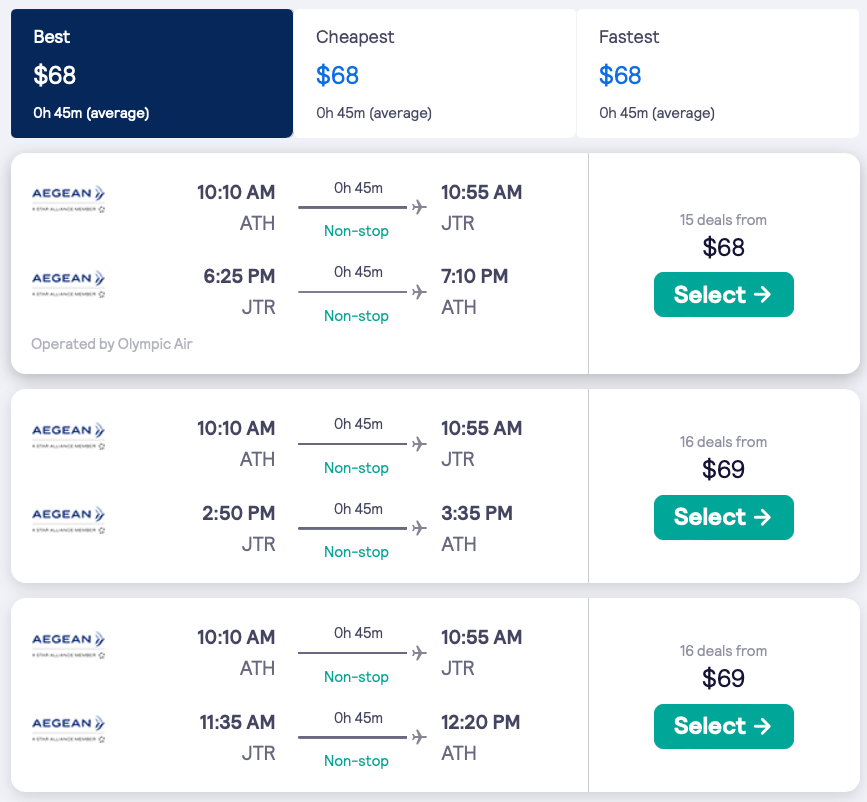Viewport: 867px width, 802px height.
Task: Switch to the Fastest tab
Action: coord(717,74)
